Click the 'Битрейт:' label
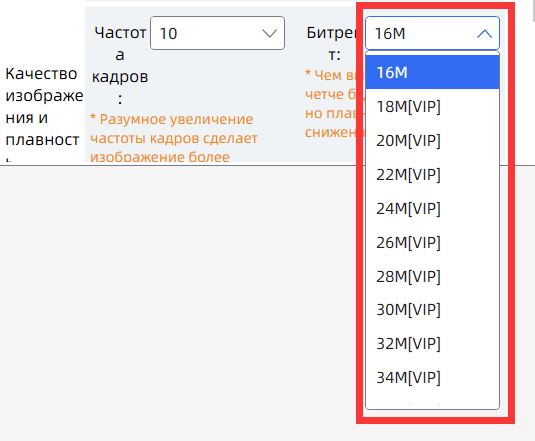Screen dimensions: 535x441 click(x=332, y=43)
